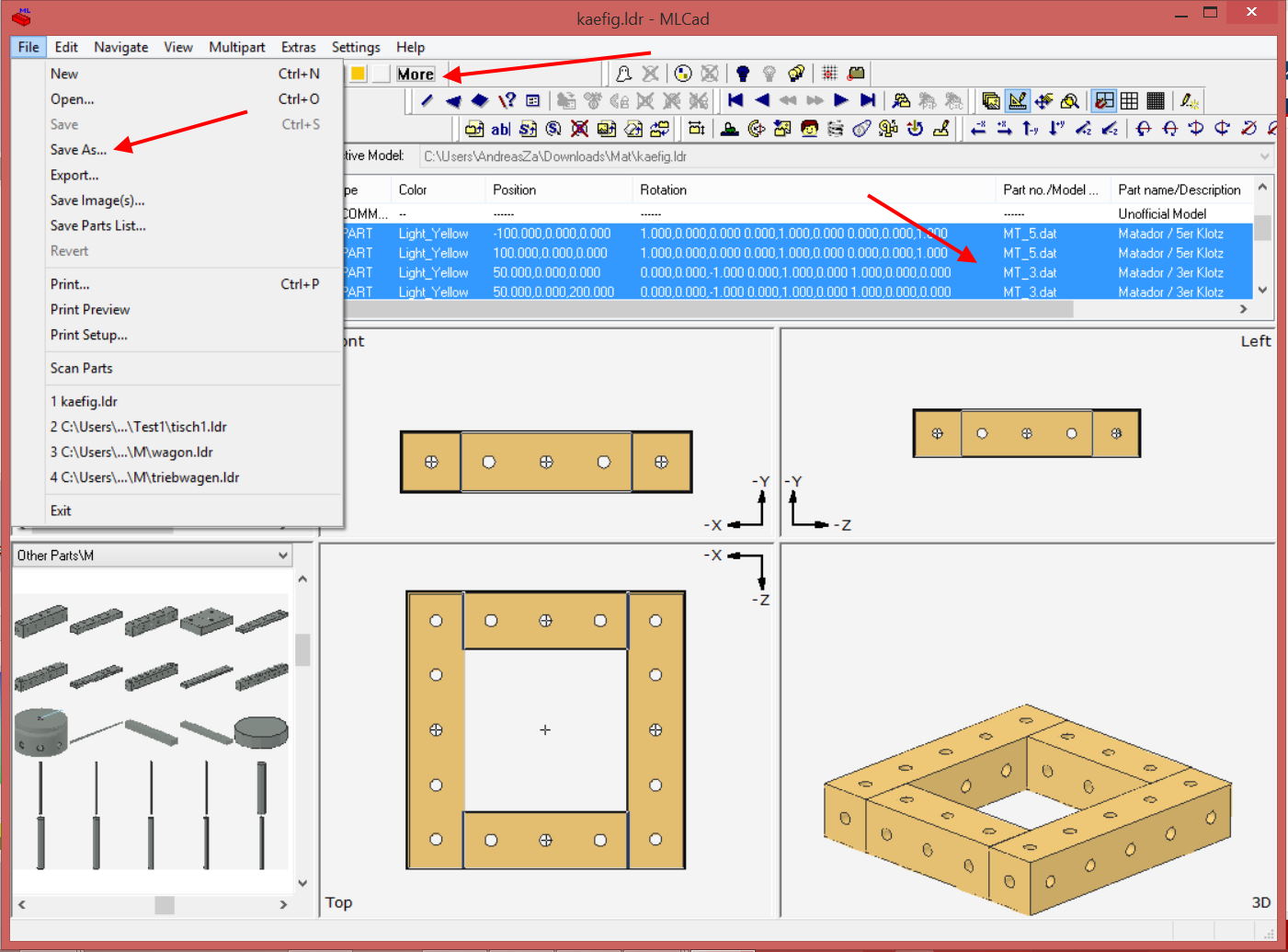Image resolution: width=1288 pixels, height=952 pixels.
Task: Click the red grid snap icon
Action: 829,74
